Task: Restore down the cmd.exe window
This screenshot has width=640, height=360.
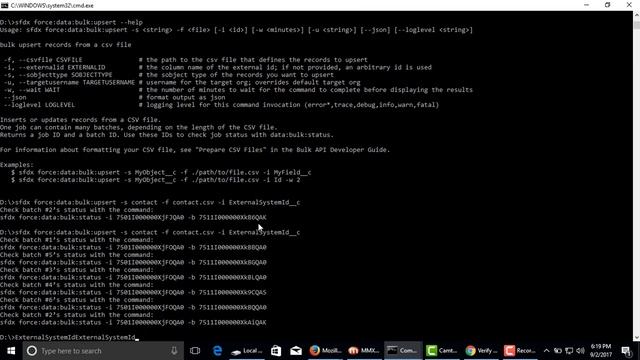Action: (x=608, y=5)
